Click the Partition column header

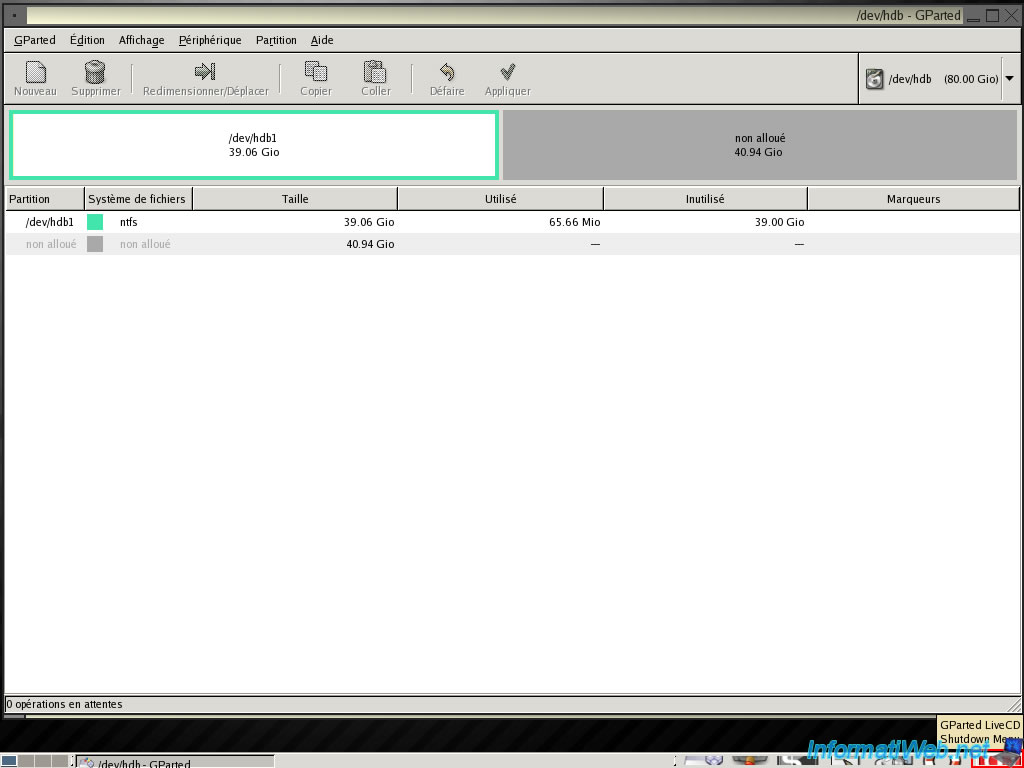[x=45, y=199]
